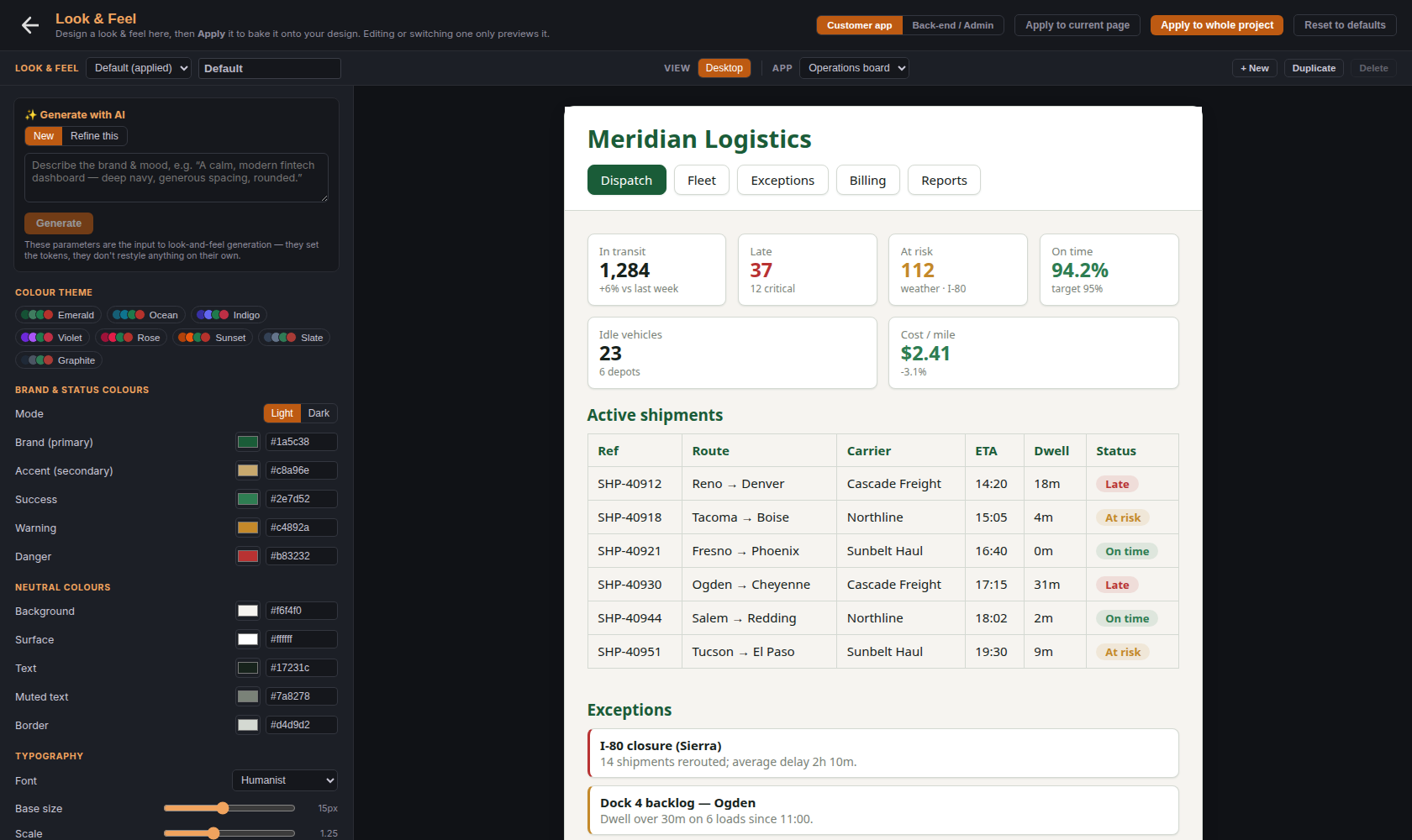Viewport: 1412px width, 840px height.
Task: Select the Emerald colour theme
Action: (x=59, y=315)
